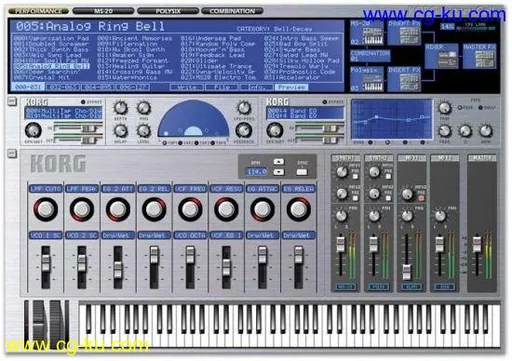Image resolution: width=512 pixels, height=361 pixels.
Task: Click the SYNTH2 pan knob
Action: coord(374,216)
